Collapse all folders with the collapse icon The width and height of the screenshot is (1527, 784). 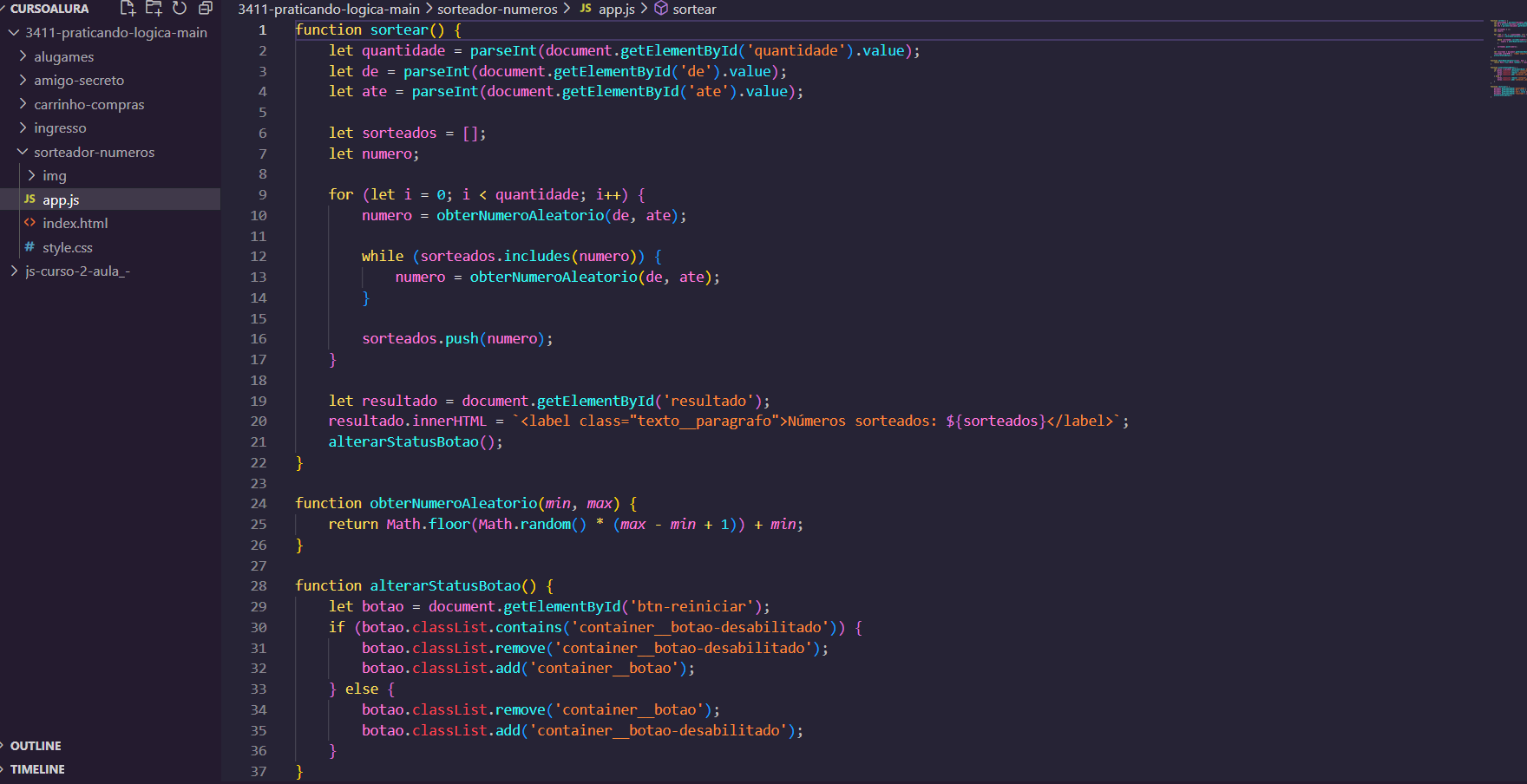point(206,9)
